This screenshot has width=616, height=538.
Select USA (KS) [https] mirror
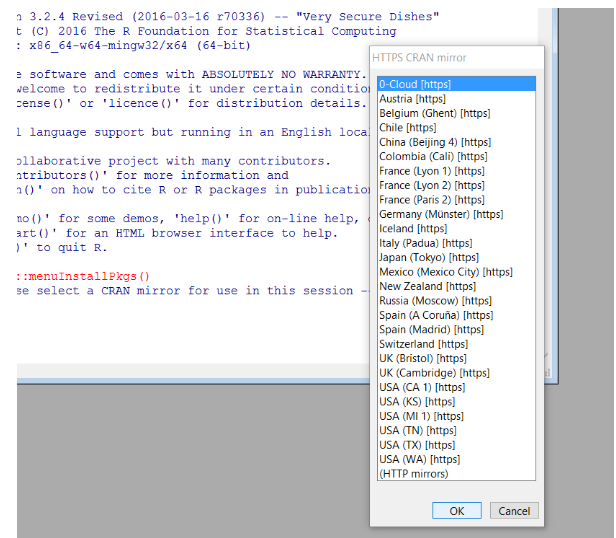pos(456,402)
